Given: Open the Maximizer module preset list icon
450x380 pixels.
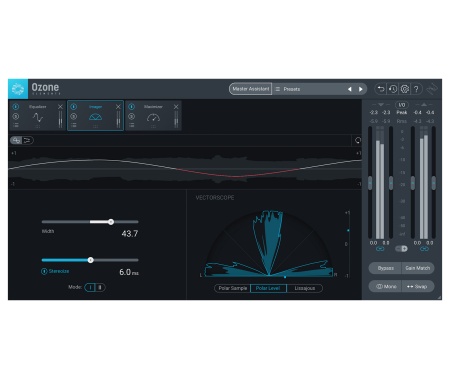Looking at the screenshot, I should tap(132, 125).
